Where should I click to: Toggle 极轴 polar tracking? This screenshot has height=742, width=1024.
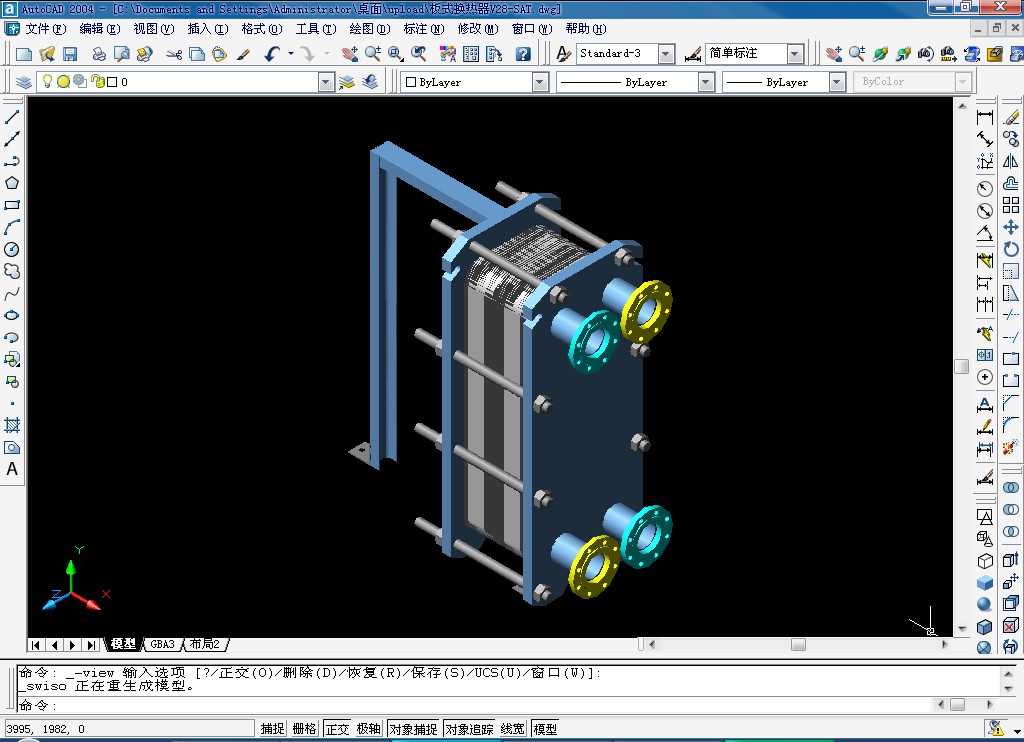point(368,729)
